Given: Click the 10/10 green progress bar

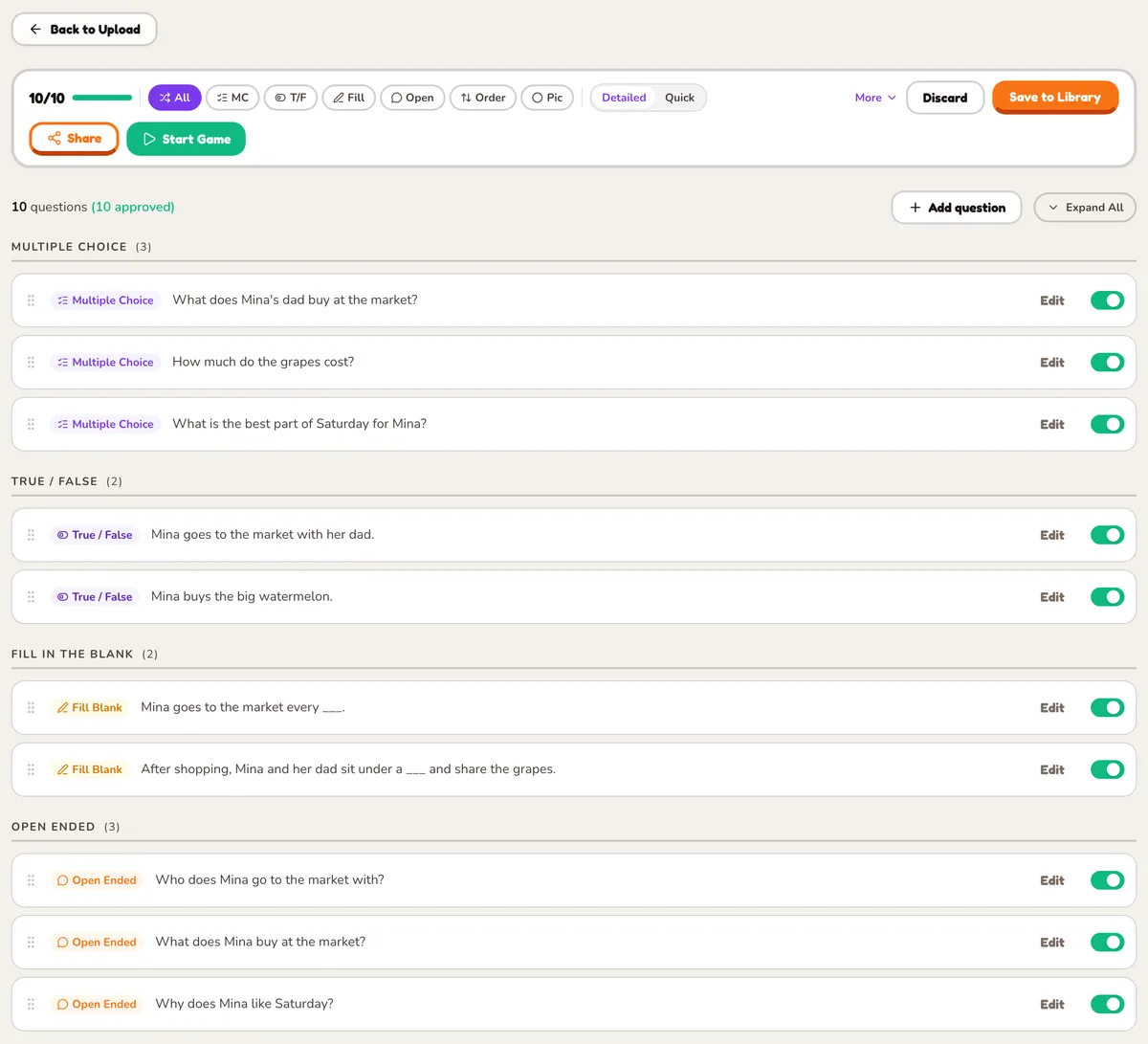Looking at the screenshot, I should point(102,98).
